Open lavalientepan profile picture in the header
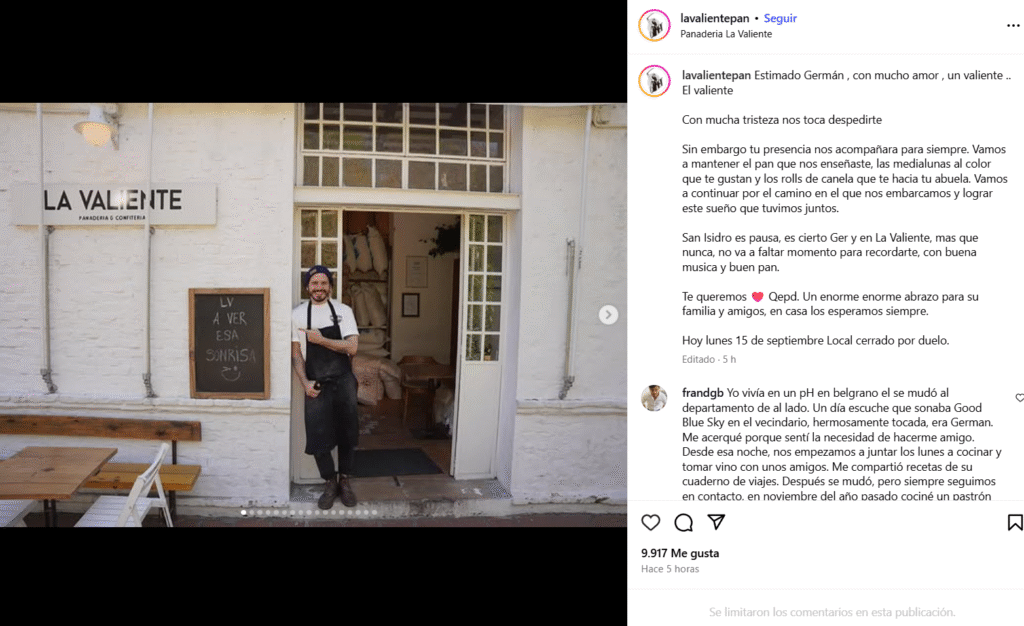The width and height of the screenshot is (1024, 626). 654,25
